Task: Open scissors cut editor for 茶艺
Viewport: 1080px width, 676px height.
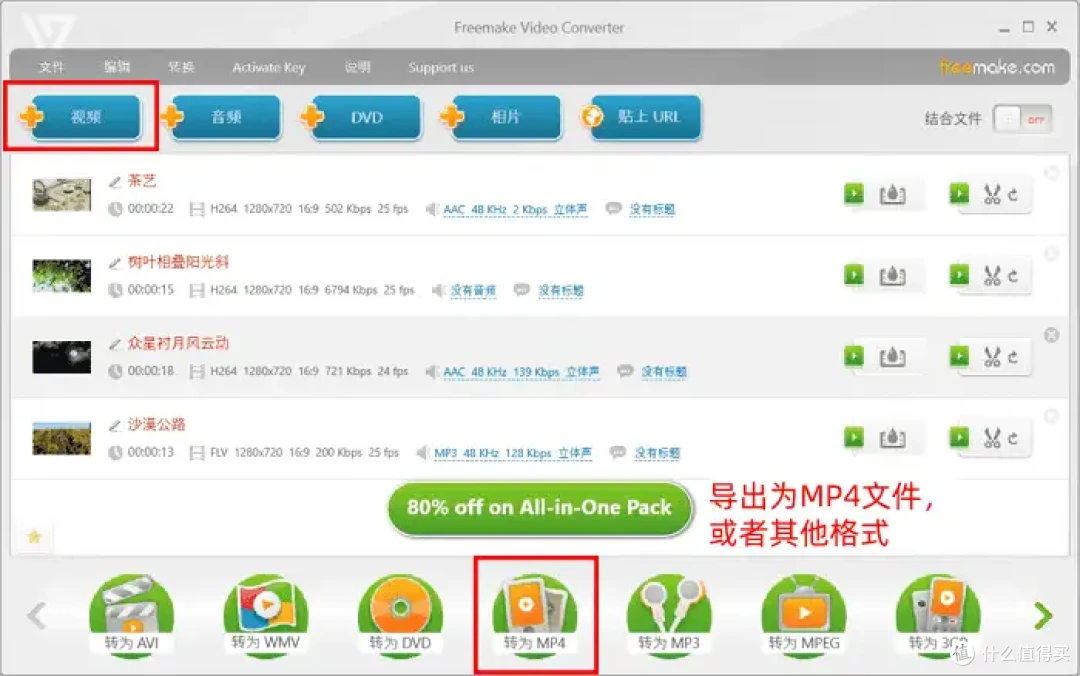Action: coord(992,195)
